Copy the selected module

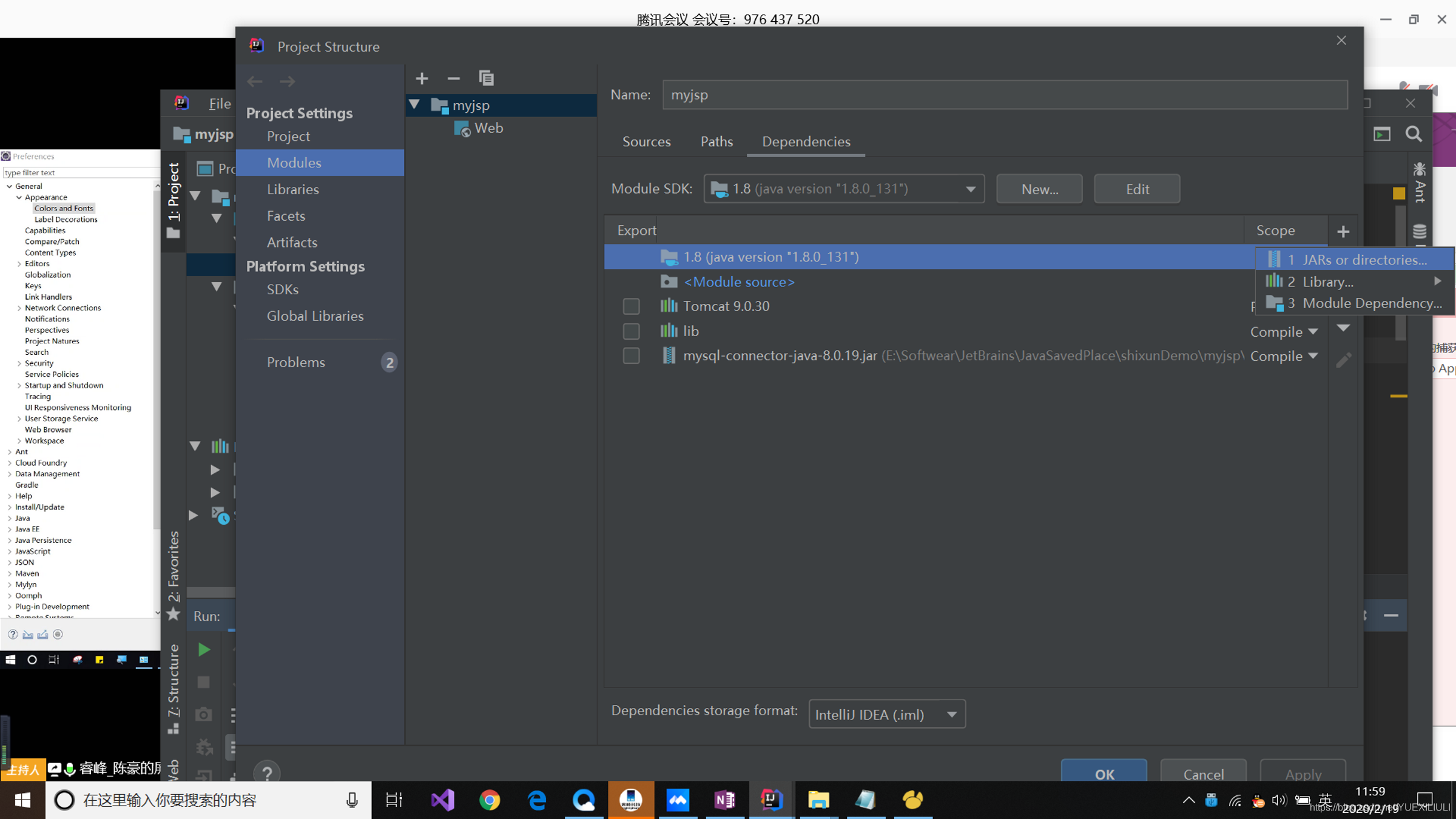click(486, 78)
